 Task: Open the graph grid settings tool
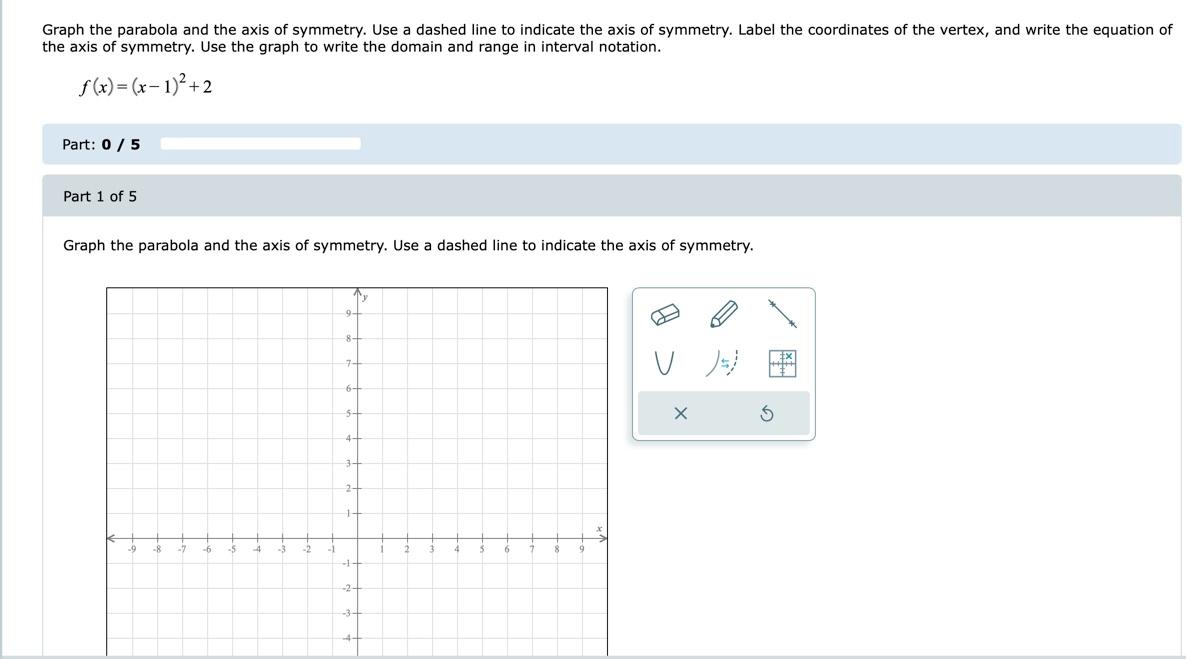coord(782,363)
